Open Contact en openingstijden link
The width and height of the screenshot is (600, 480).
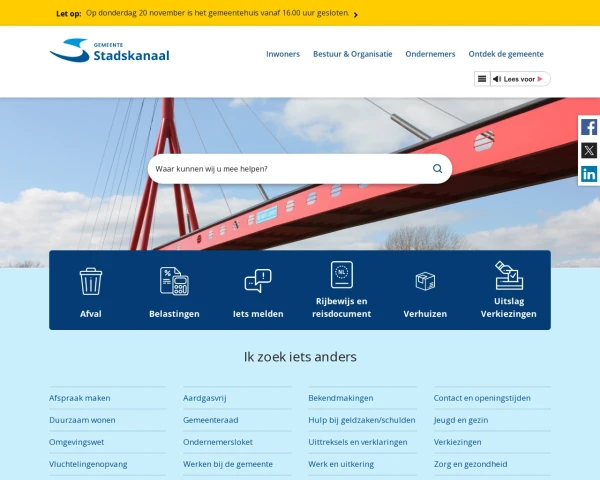click(x=482, y=398)
